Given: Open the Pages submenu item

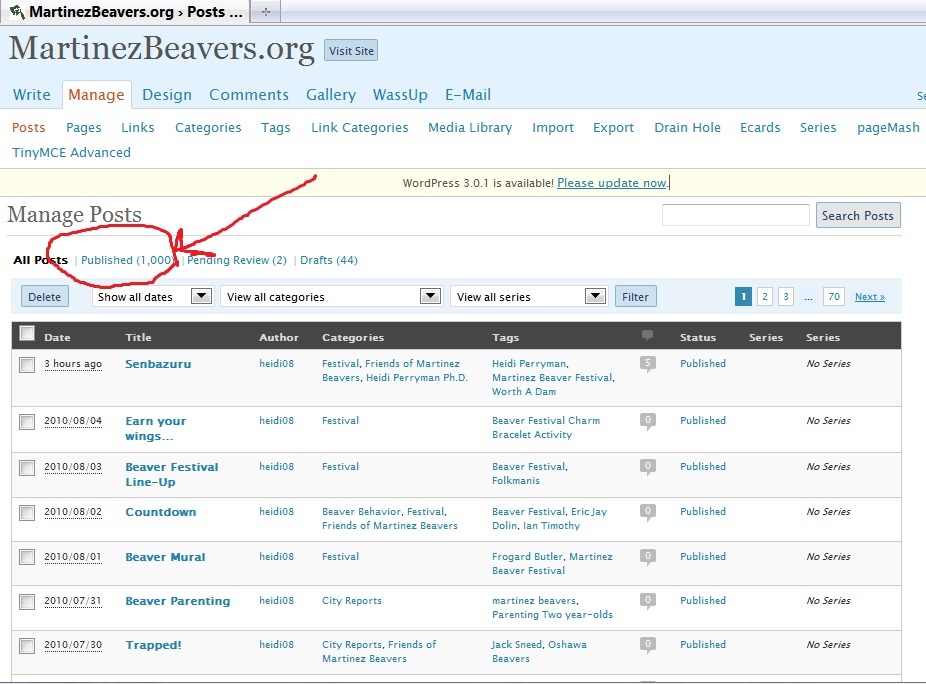Looking at the screenshot, I should point(84,128).
